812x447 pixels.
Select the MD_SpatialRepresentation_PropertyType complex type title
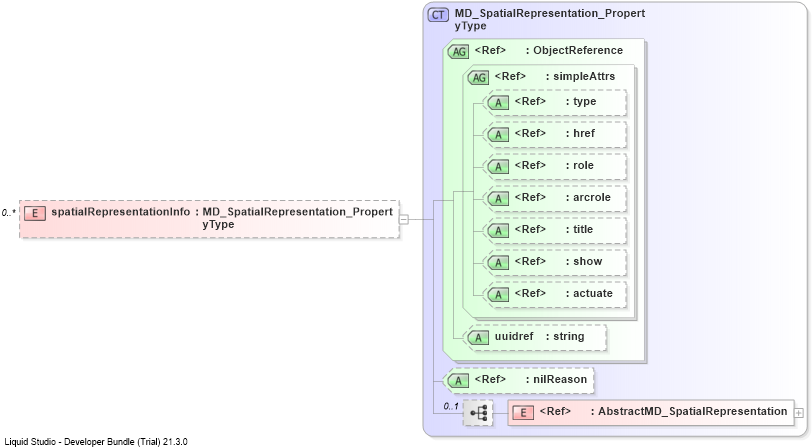[549, 19]
